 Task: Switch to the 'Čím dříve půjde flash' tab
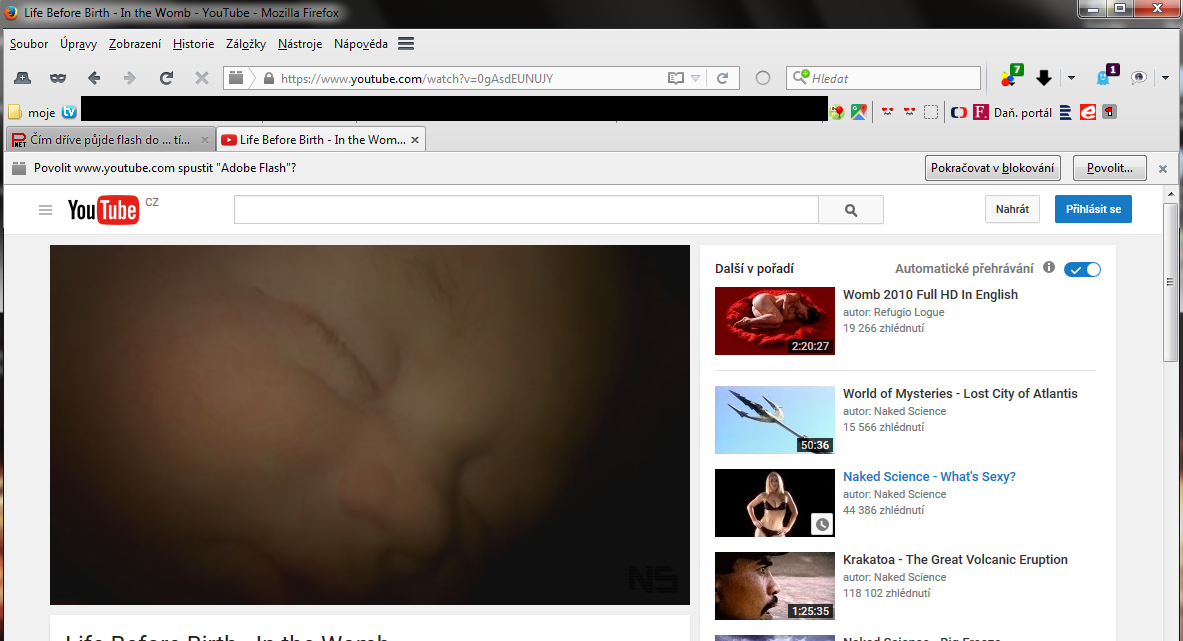(110, 140)
